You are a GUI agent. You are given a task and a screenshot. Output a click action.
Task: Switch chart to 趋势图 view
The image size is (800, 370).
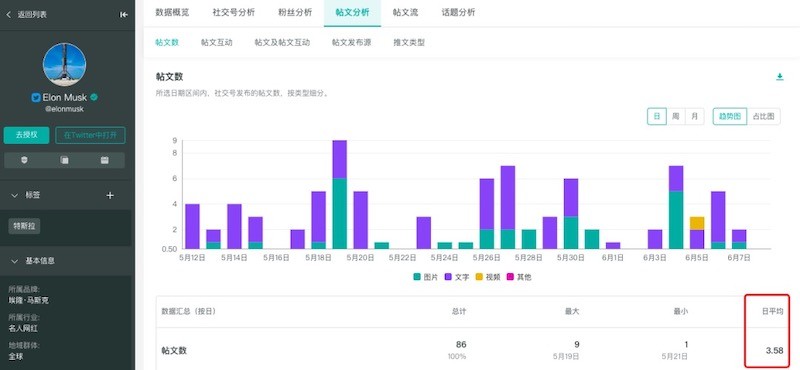point(730,116)
